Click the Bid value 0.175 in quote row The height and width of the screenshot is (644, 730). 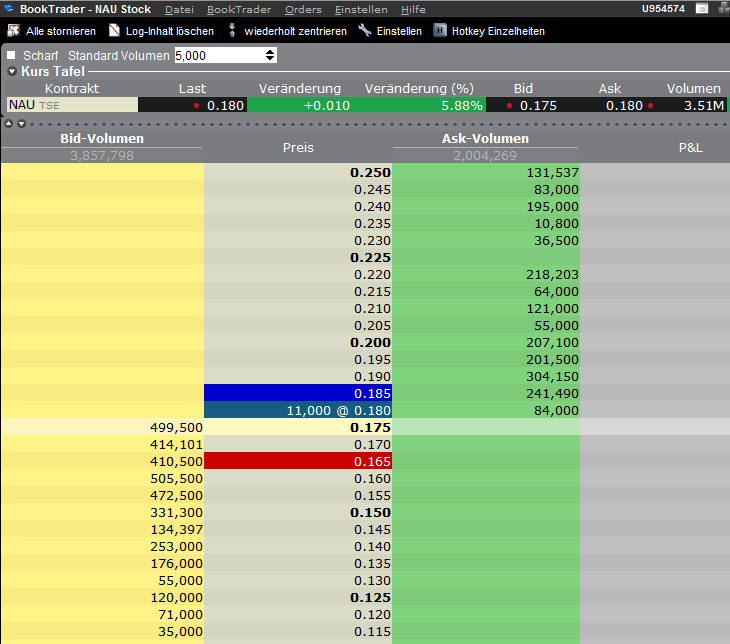pos(538,105)
